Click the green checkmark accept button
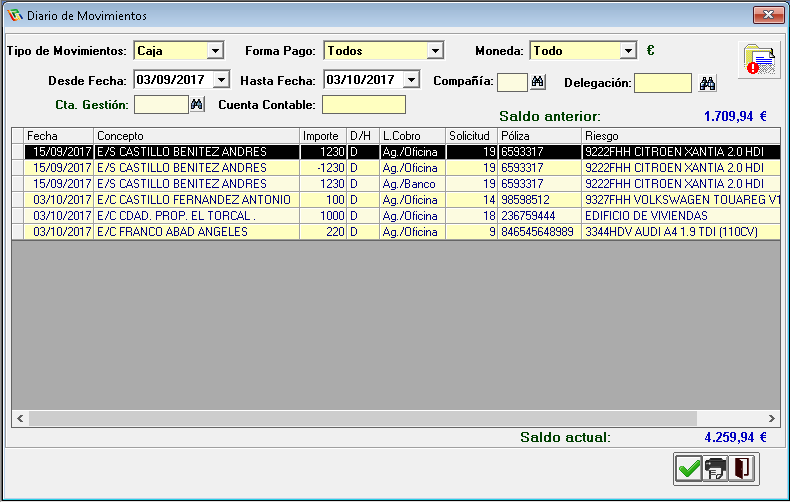 click(x=689, y=469)
